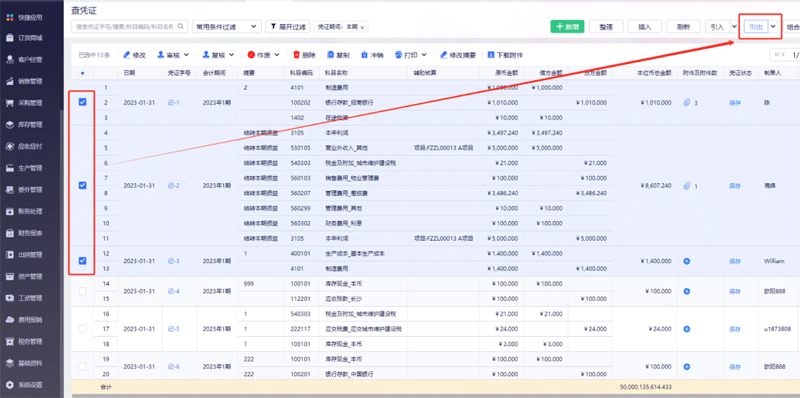The height and width of the screenshot is (398, 800).
Task: Open 库存管理 sidebar icon
Action: click(10, 125)
